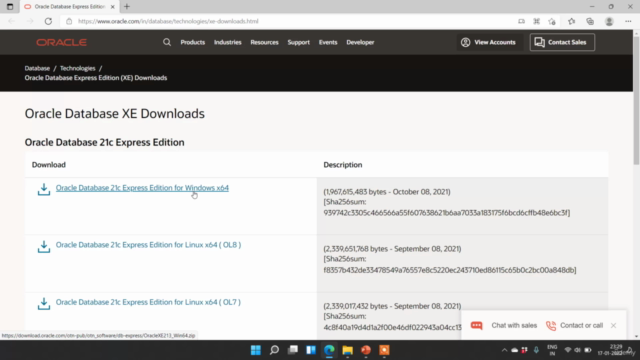This screenshot has width=640, height=360.
Task: Click download icon beside Linux x64 OL8
Action: (44, 246)
